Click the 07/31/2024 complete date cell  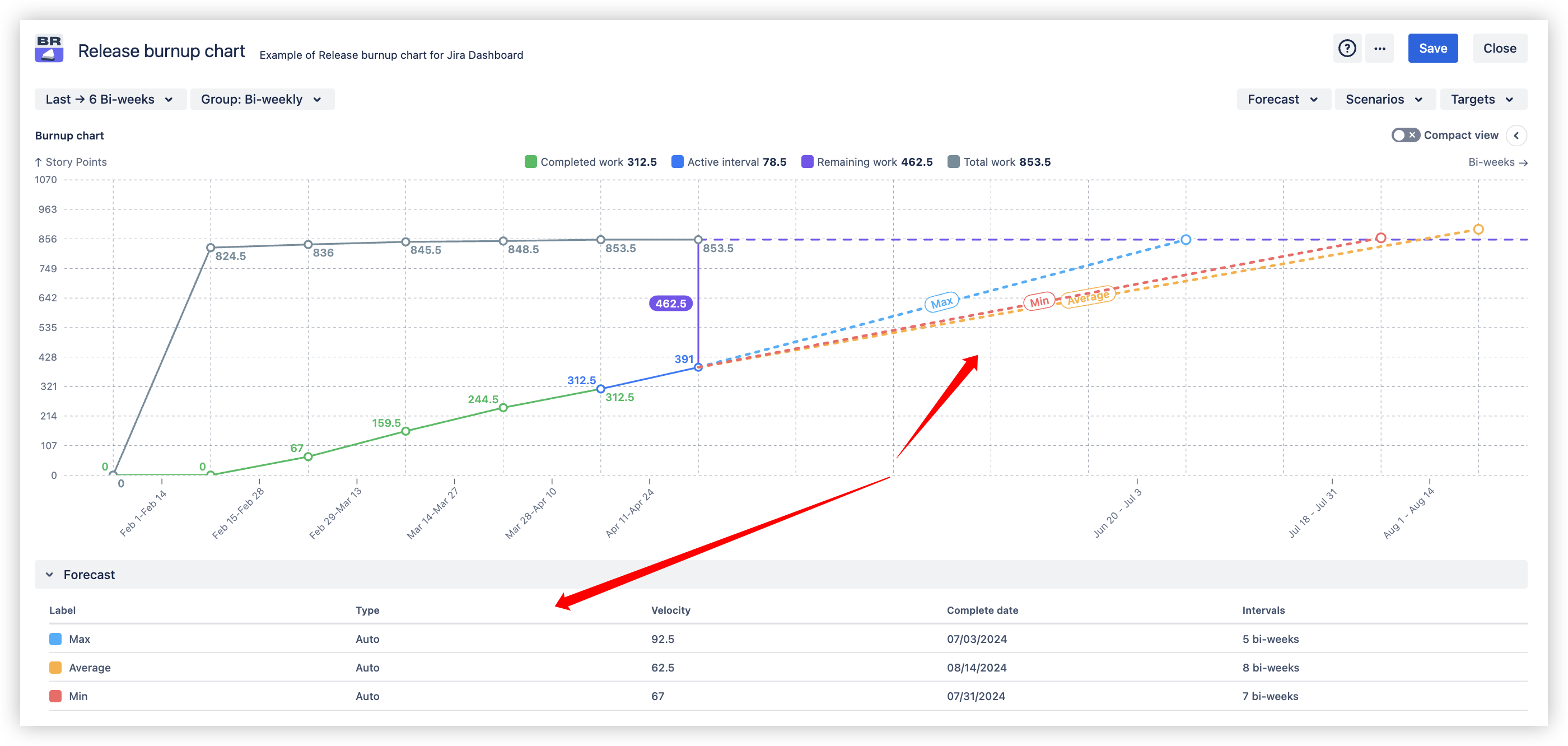[x=976, y=696]
